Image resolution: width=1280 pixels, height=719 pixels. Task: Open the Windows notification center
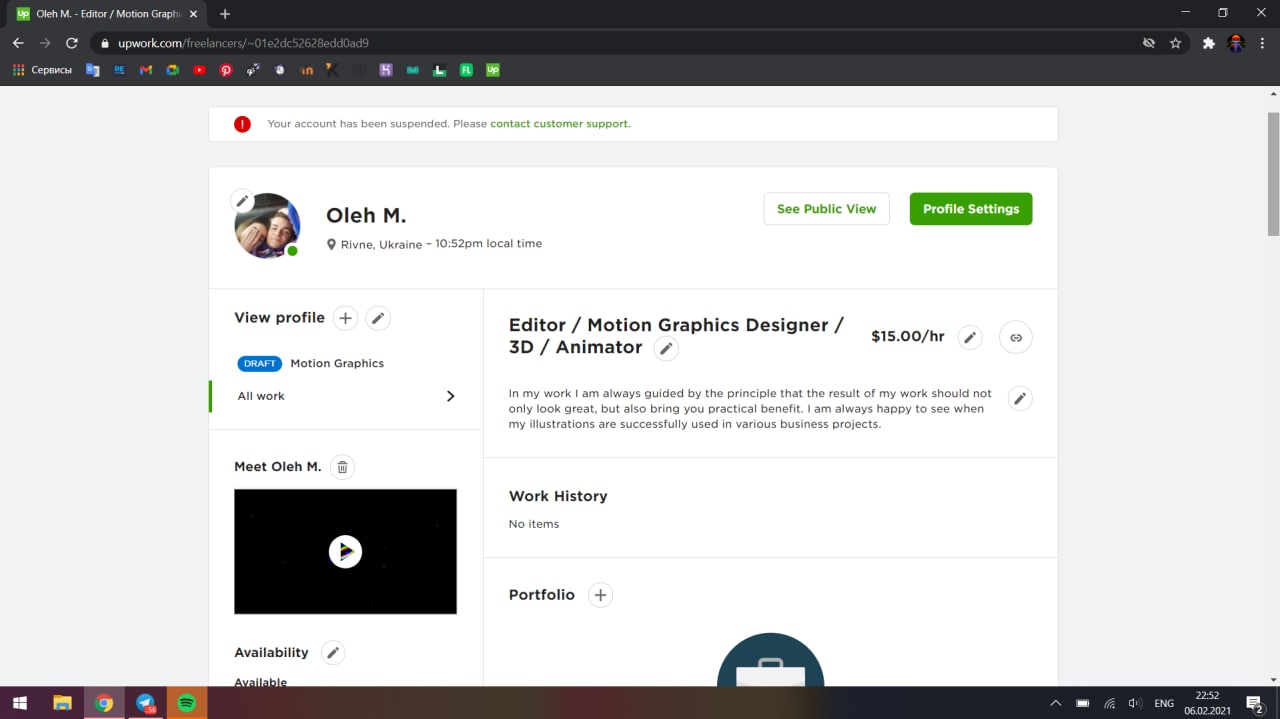(1255, 703)
